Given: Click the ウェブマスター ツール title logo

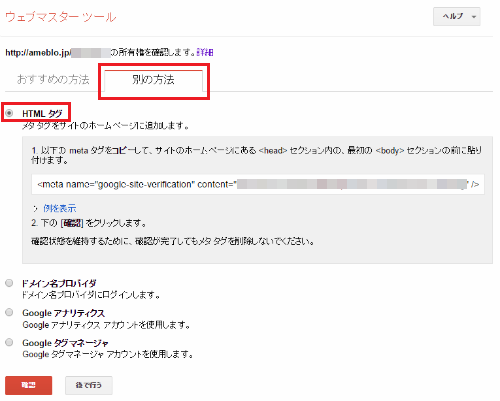Looking at the screenshot, I should 61,17.
